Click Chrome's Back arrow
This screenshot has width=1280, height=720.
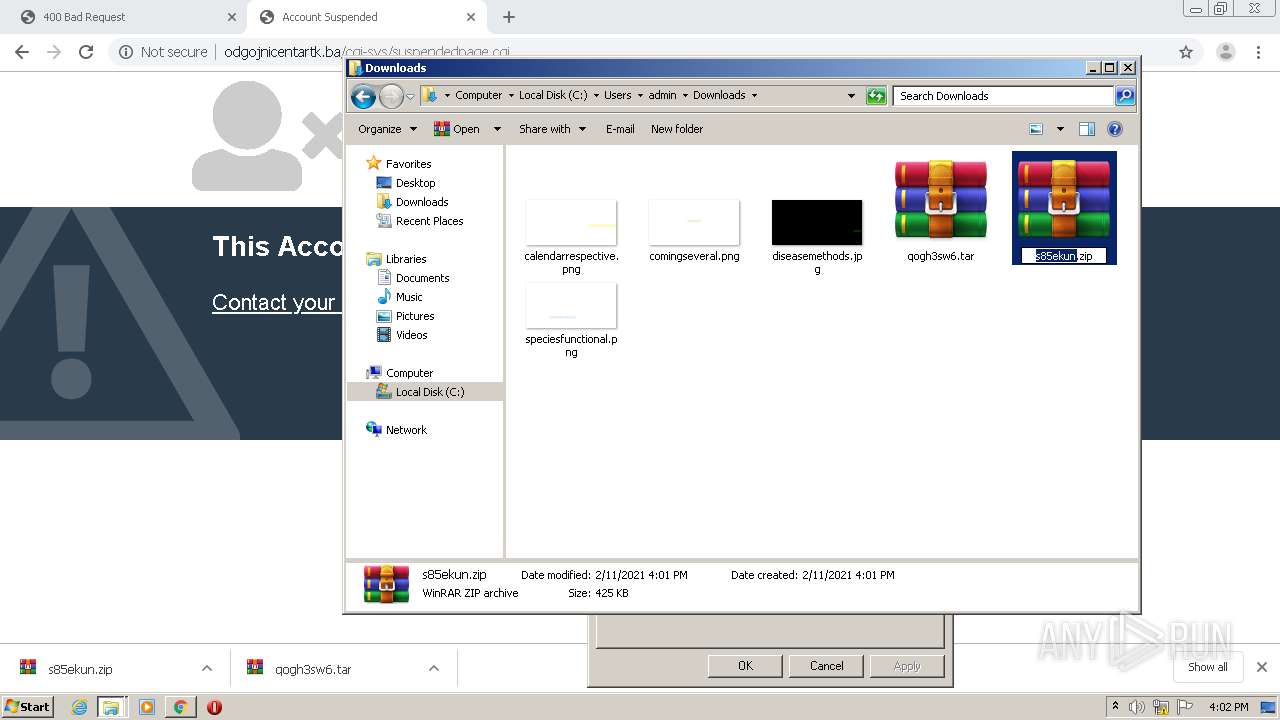click(22, 52)
